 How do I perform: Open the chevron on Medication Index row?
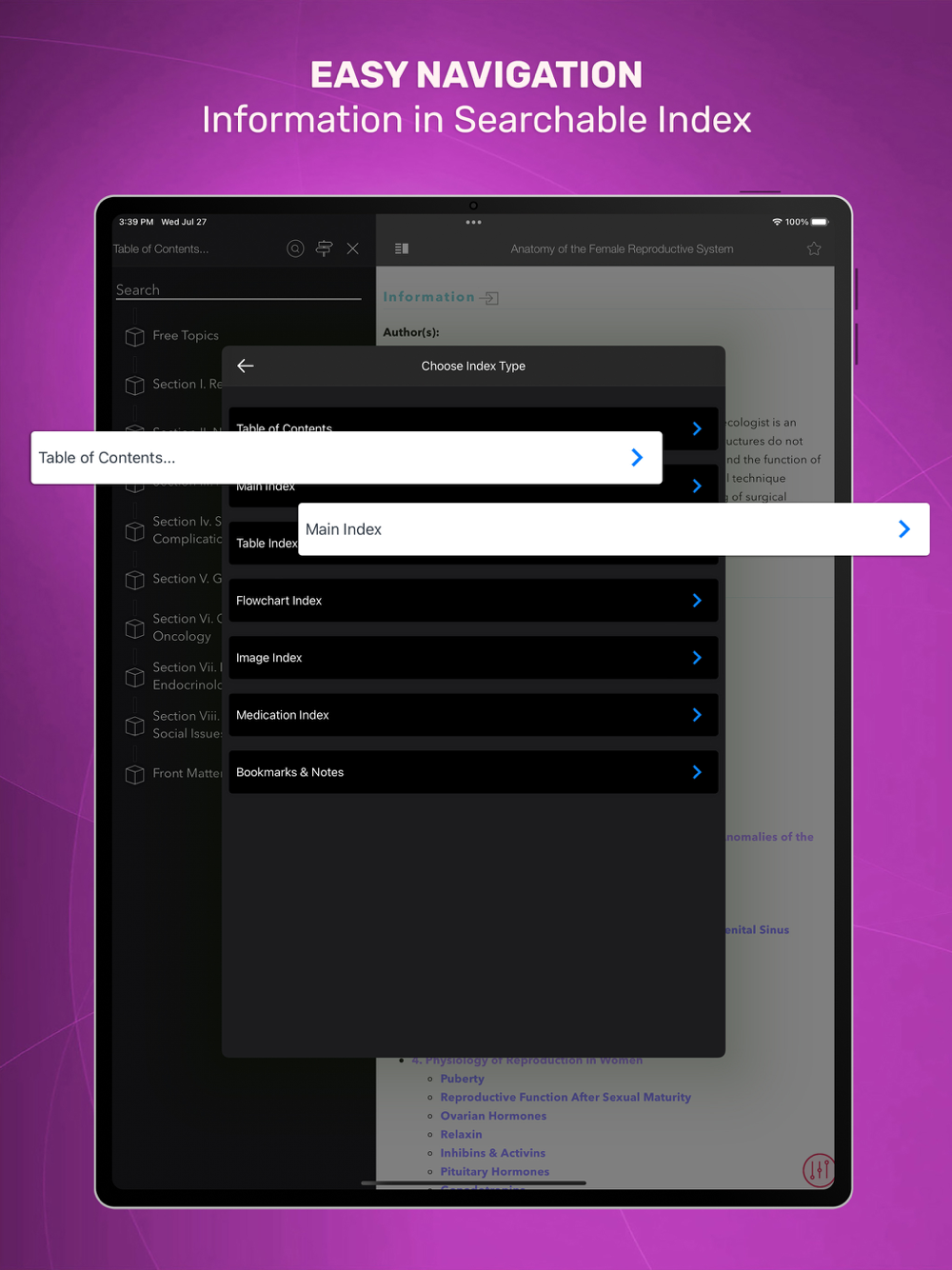[697, 715]
